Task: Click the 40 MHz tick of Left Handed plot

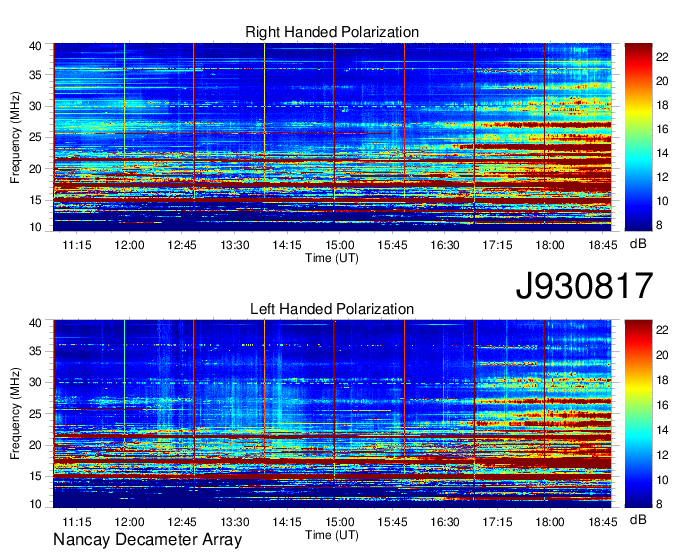Action: (35, 323)
